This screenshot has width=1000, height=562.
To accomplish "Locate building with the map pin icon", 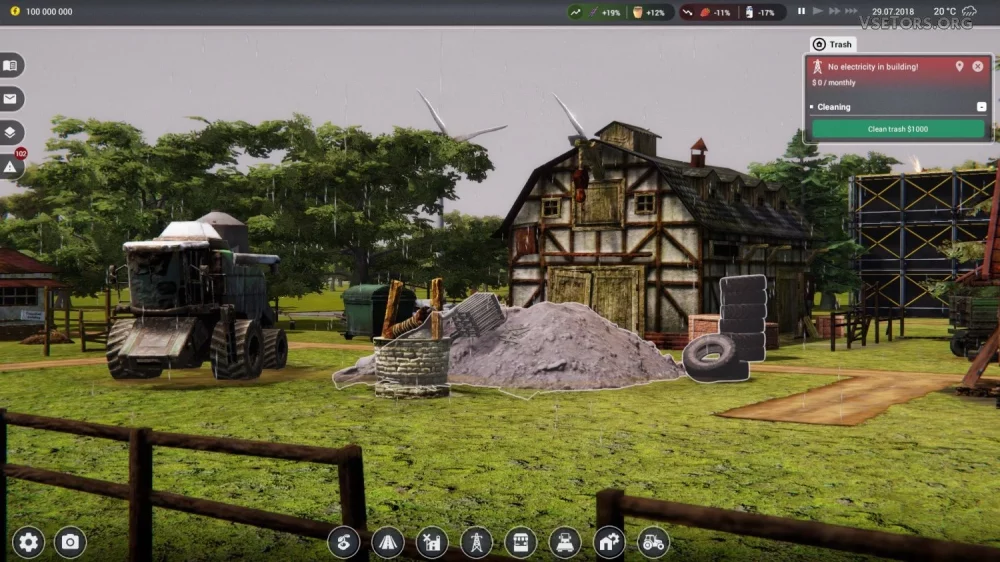I will (x=959, y=66).
